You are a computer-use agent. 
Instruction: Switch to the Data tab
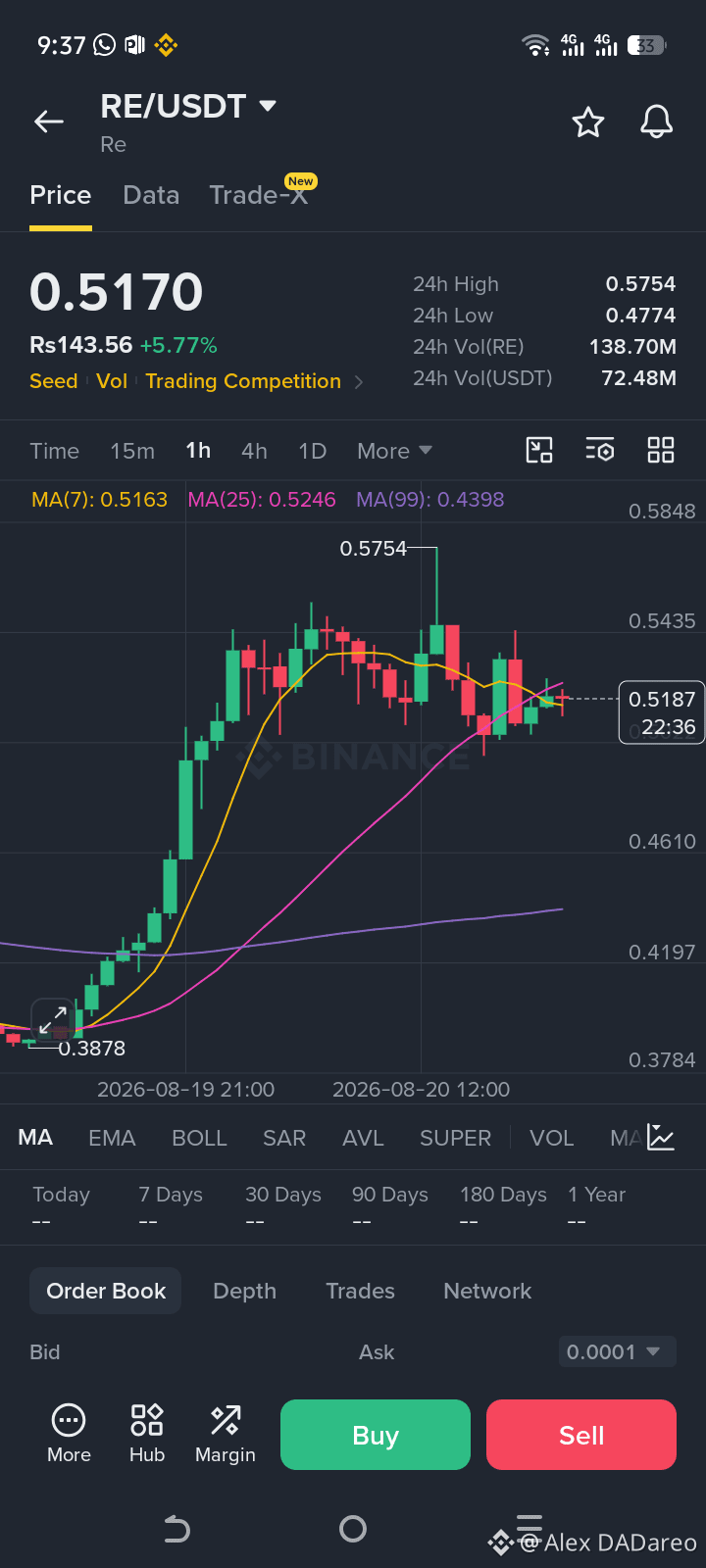point(151,195)
